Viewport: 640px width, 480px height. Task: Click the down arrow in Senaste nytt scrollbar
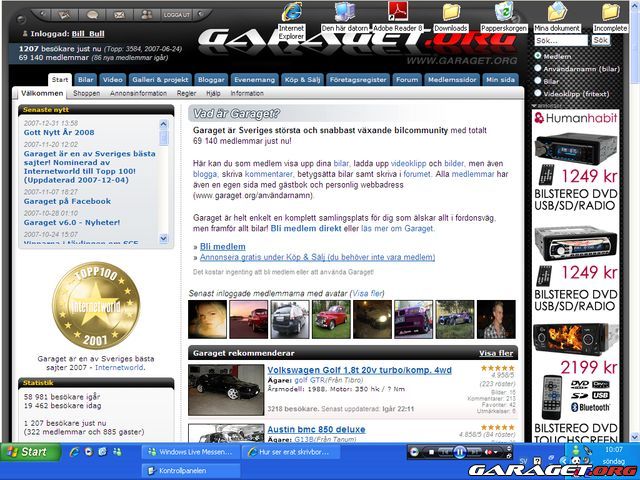click(x=164, y=238)
